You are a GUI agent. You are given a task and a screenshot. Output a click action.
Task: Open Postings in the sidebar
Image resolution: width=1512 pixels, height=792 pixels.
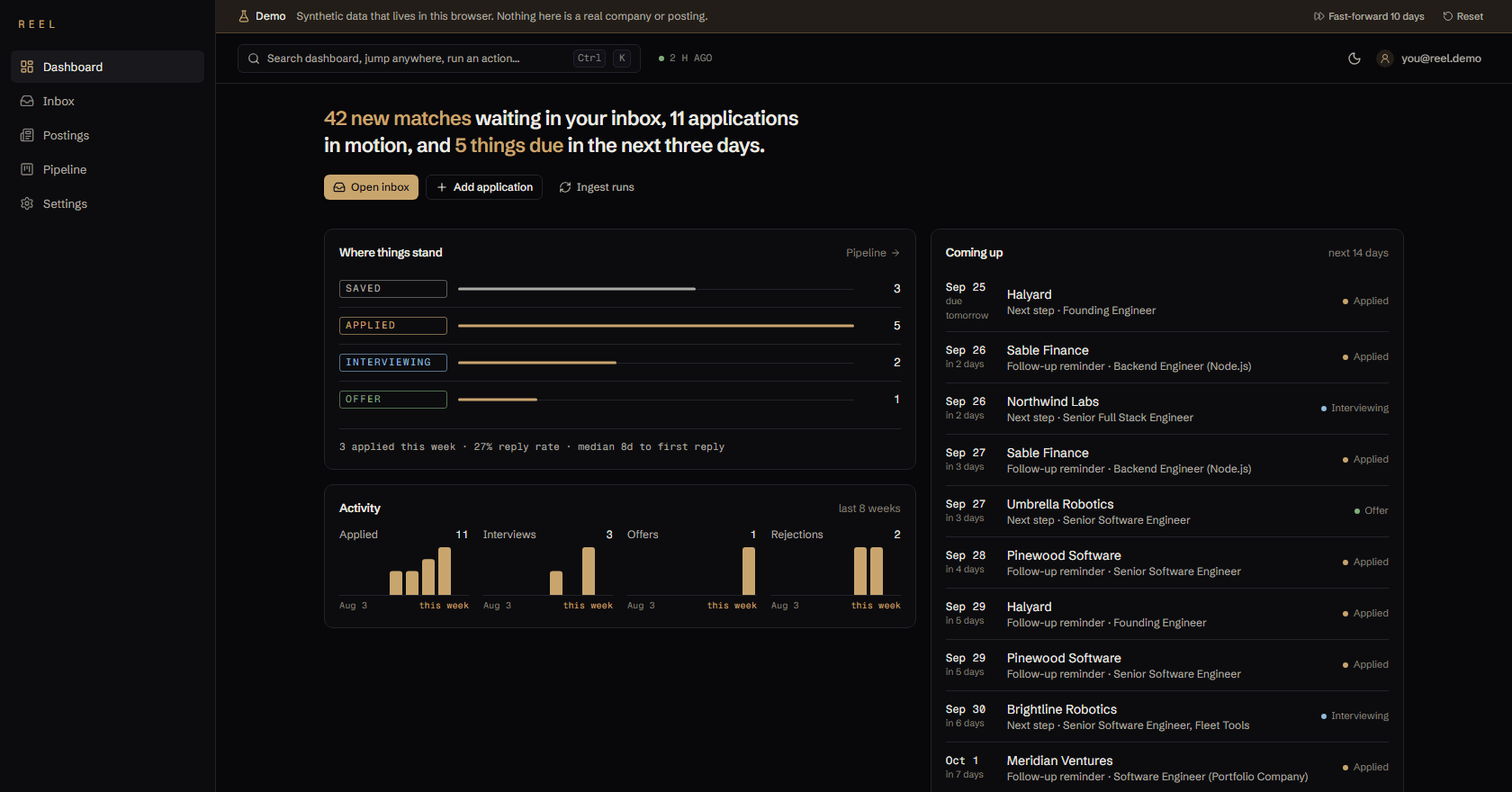point(107,135)
